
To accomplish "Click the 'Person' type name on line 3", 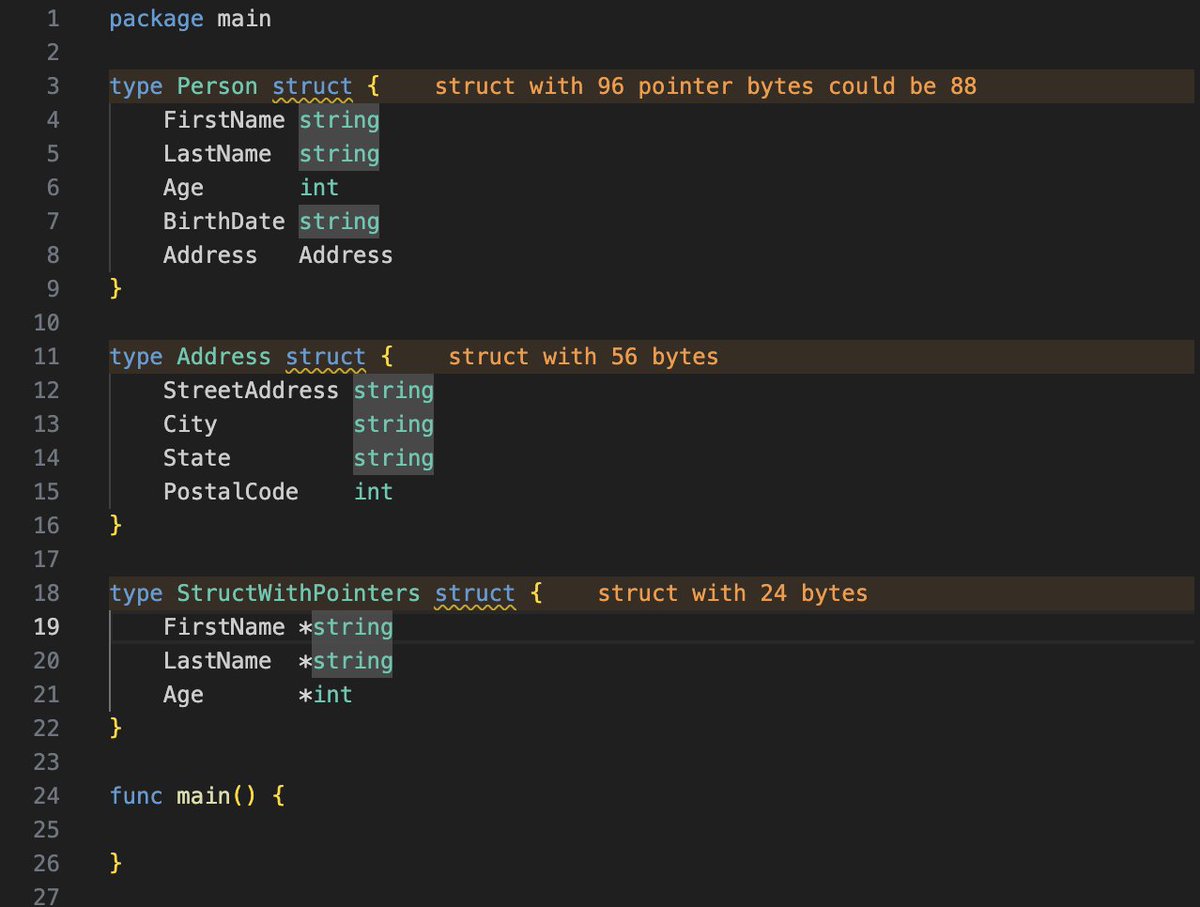I will (217, 87).
